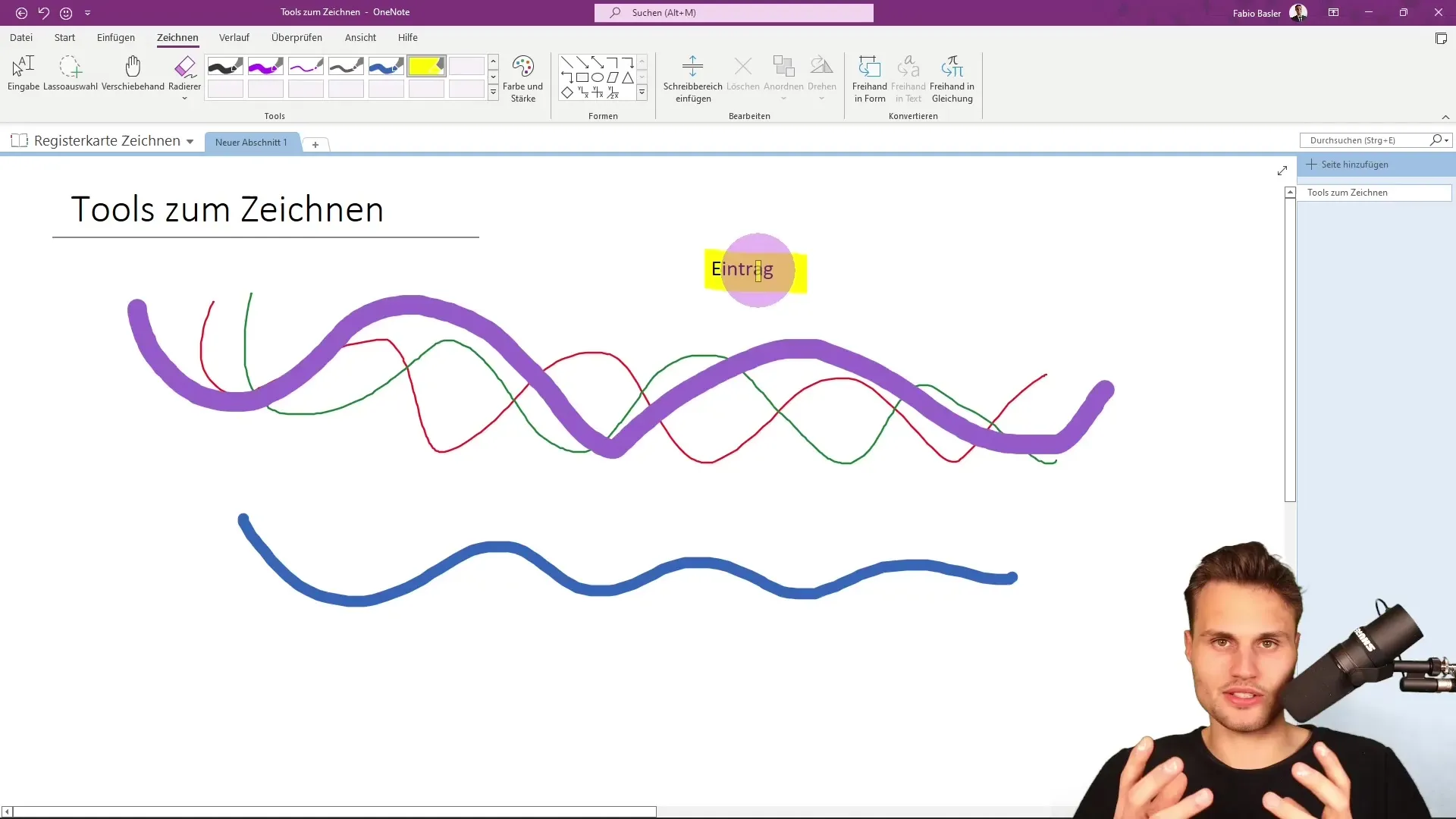The width and height of the screenshot is (1456, 819).
Task: Toggle full page view arrow
Action: (1282, 171)
